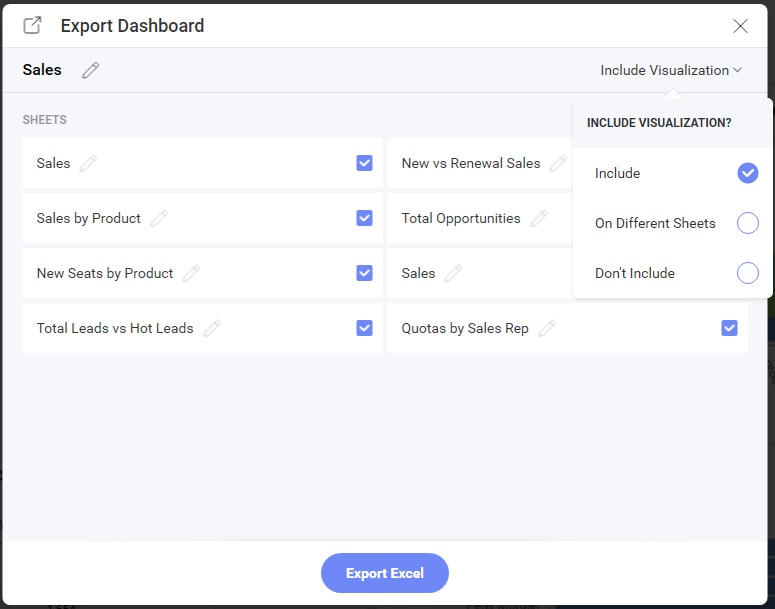
Task: Edit the Sales by Product sheet name
Action: point(159,218)
